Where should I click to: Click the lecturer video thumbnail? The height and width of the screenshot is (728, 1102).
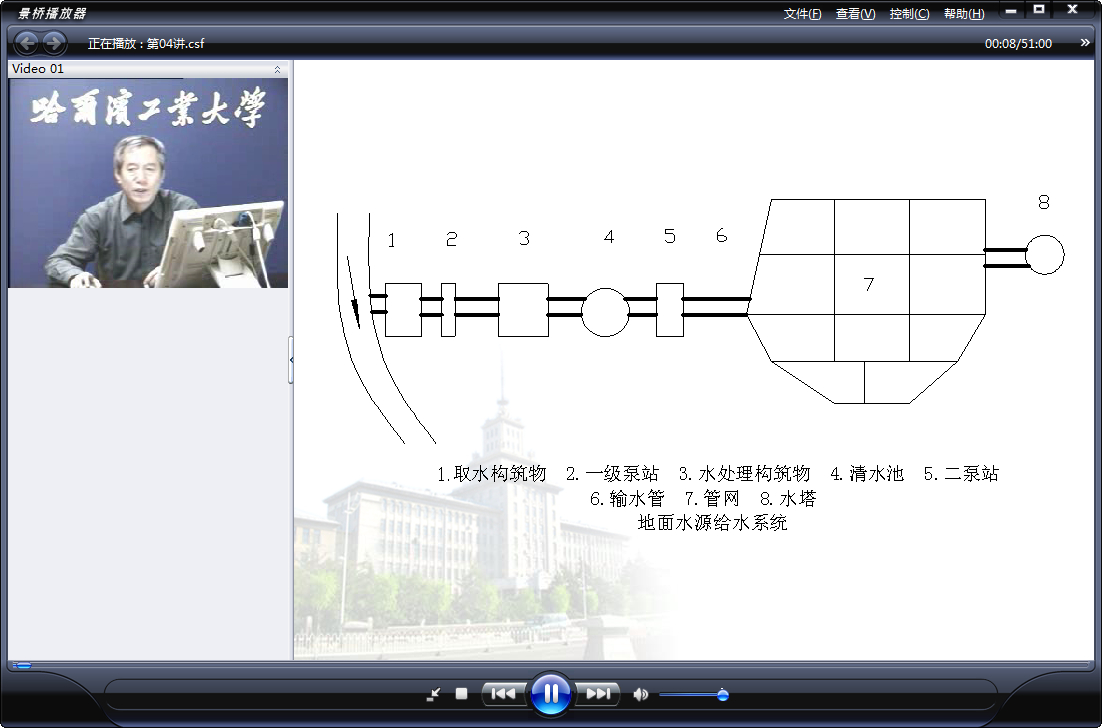148,183
